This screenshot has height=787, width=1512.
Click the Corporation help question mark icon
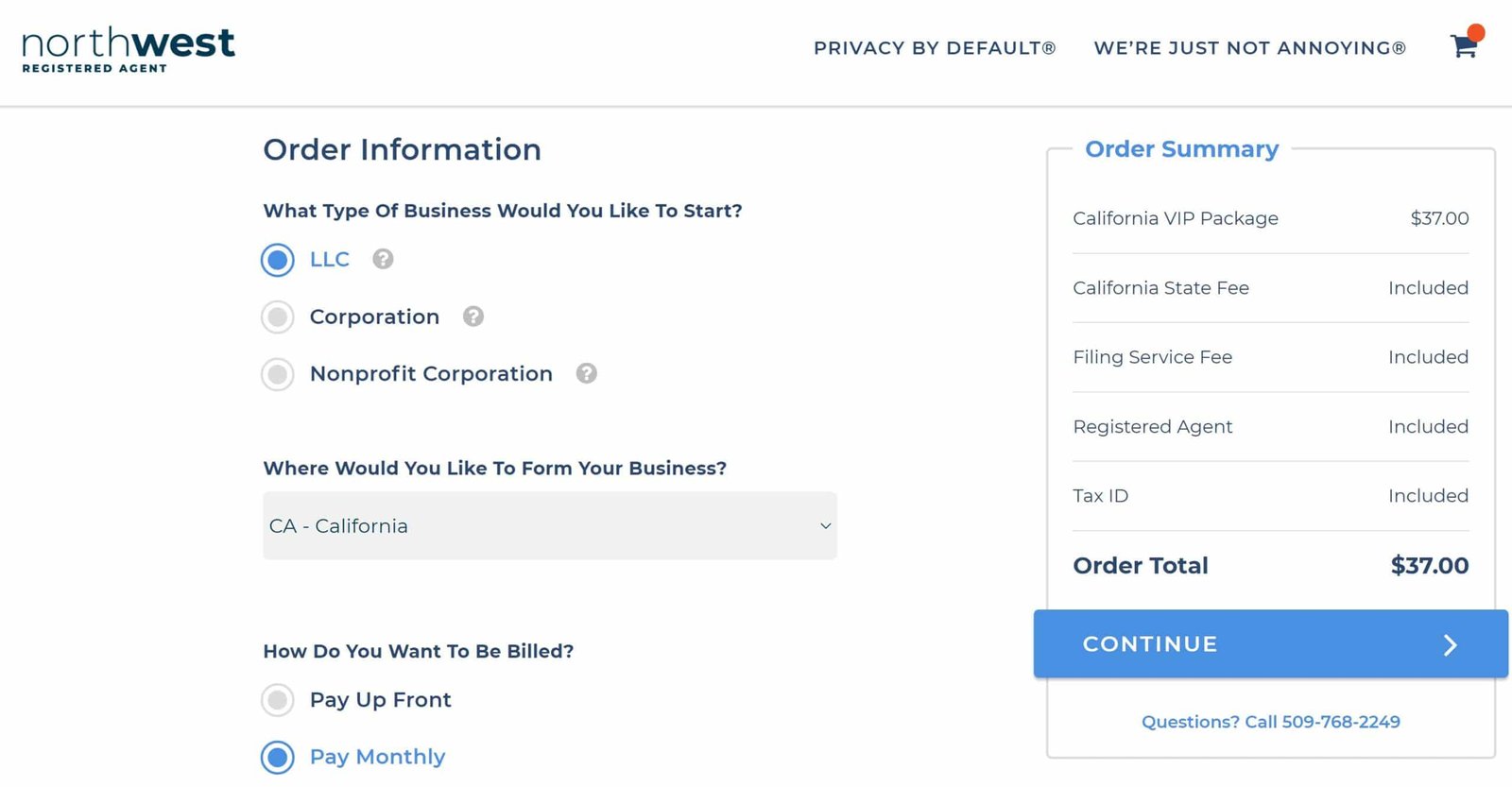(x=473, y=317)
